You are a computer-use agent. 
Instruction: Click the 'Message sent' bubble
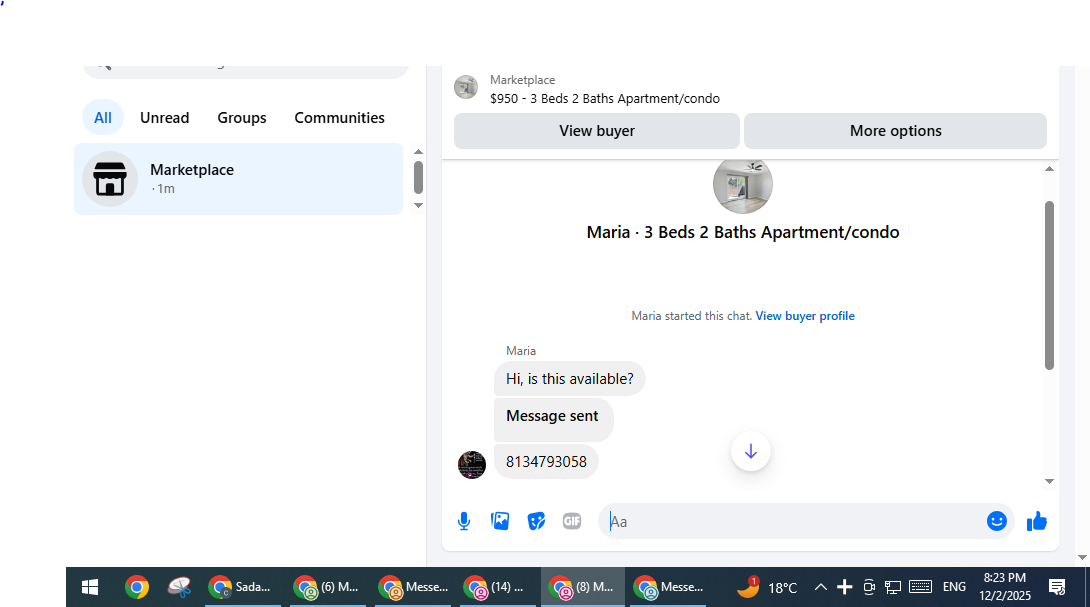tap(553, 419)
